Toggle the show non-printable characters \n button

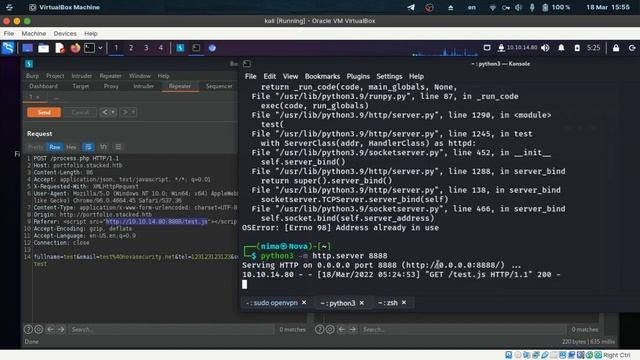pyautogui.click(x=103, y=147)
